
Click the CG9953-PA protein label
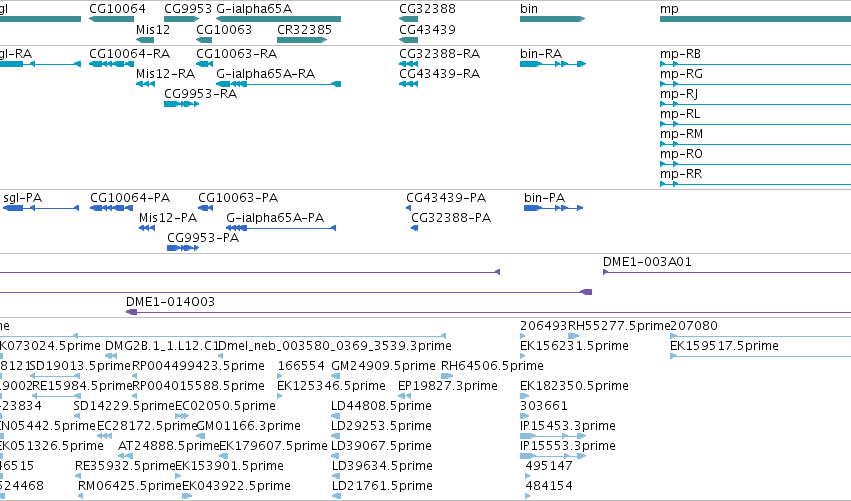click(202, 238)
